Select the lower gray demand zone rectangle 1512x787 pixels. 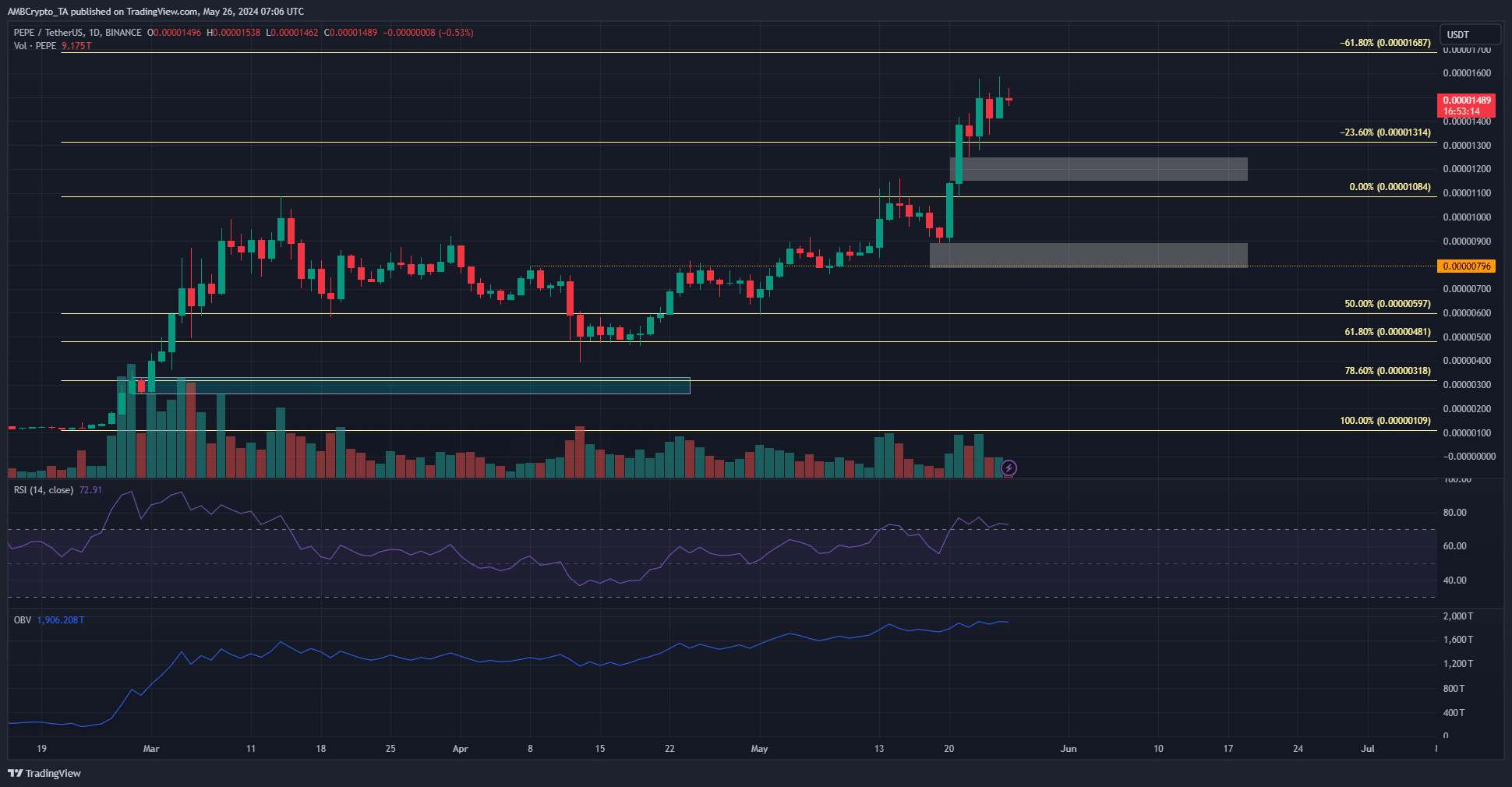[x=1089, y=255]
